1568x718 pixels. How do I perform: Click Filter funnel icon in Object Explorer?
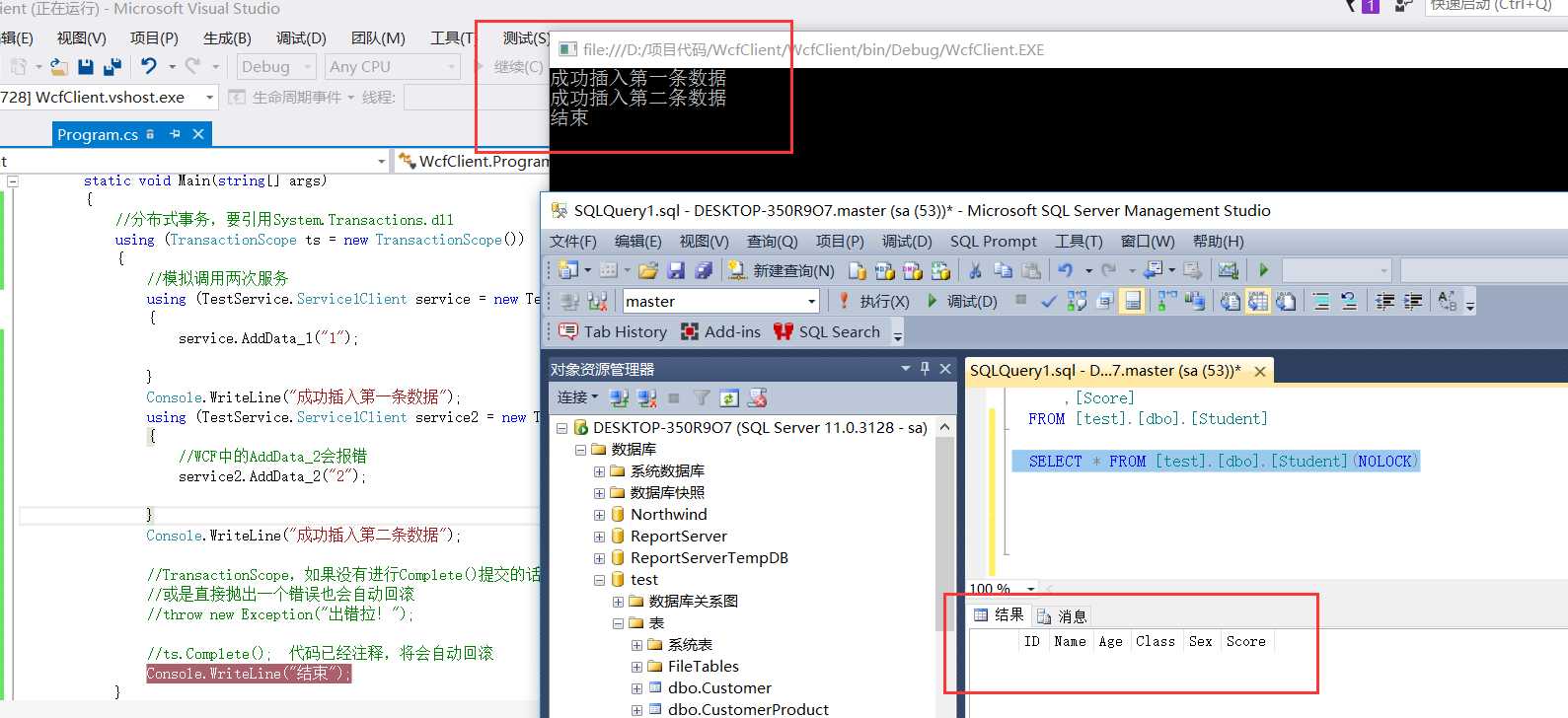tap(702, 398)
